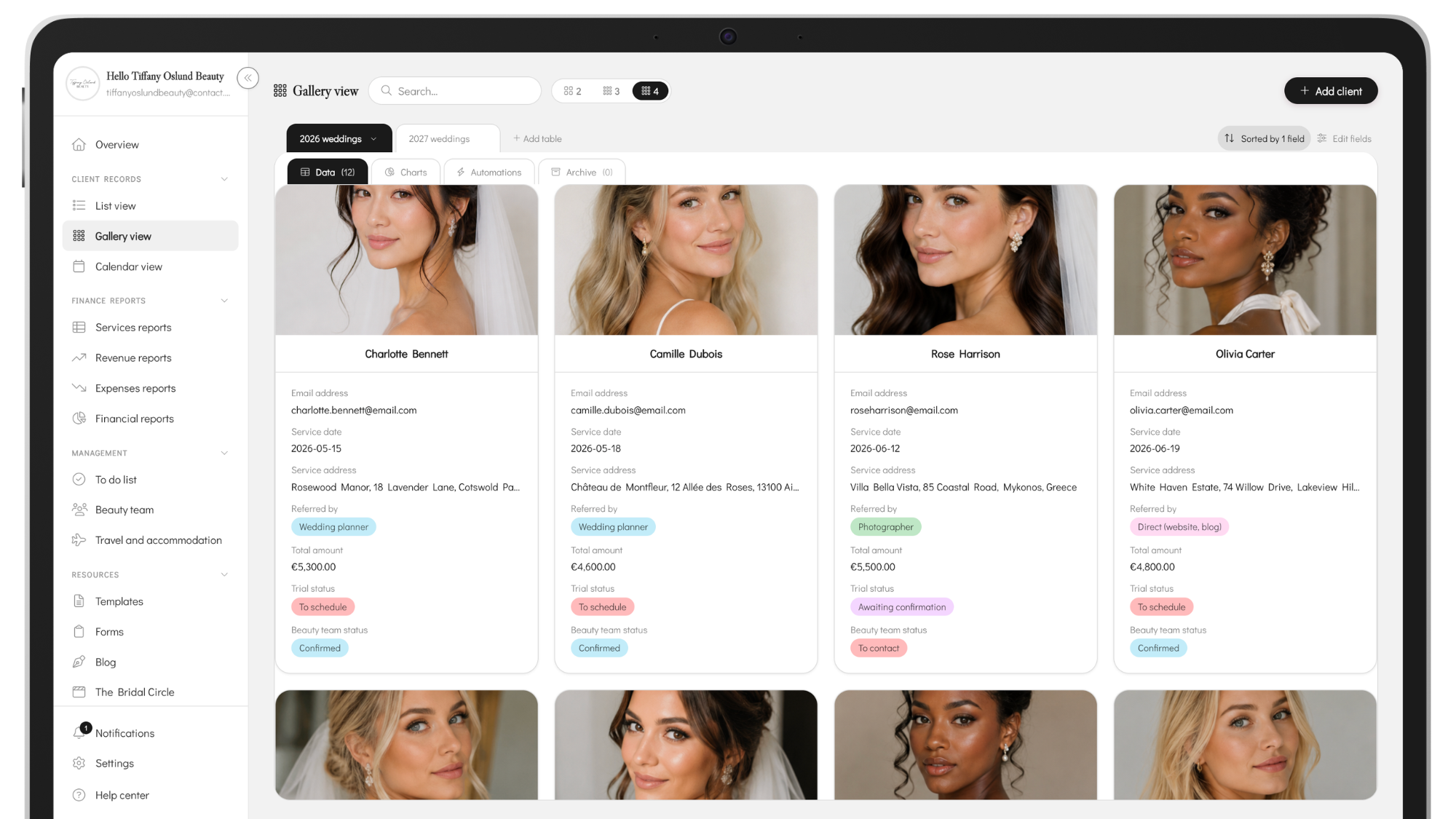
Task: Click the Search input field
Action: click(x=454, y=91)
